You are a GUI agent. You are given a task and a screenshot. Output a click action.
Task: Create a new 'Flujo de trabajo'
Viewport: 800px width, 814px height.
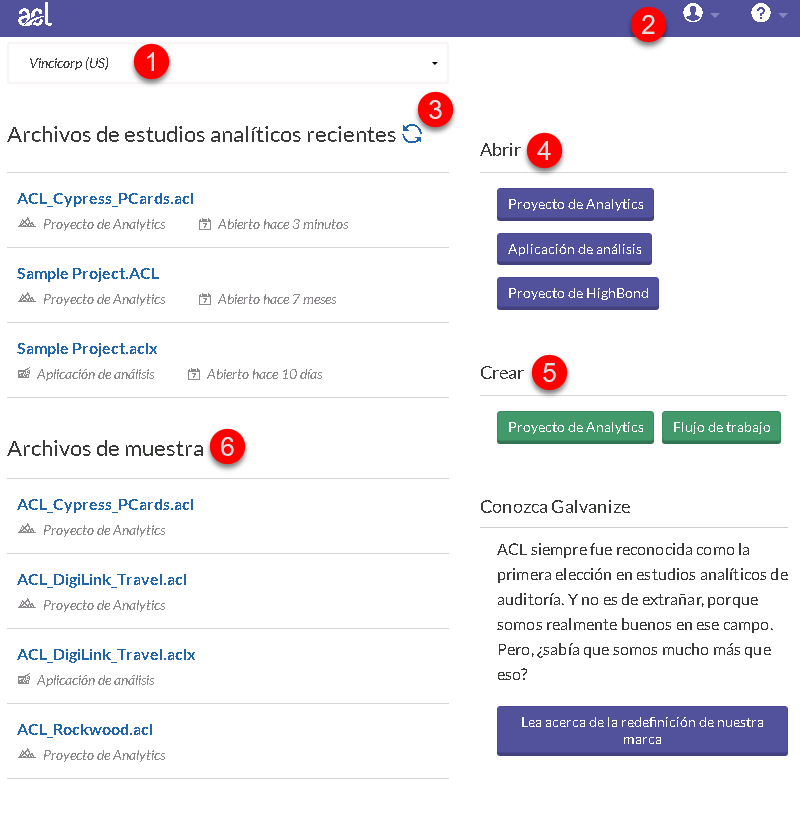721,427
